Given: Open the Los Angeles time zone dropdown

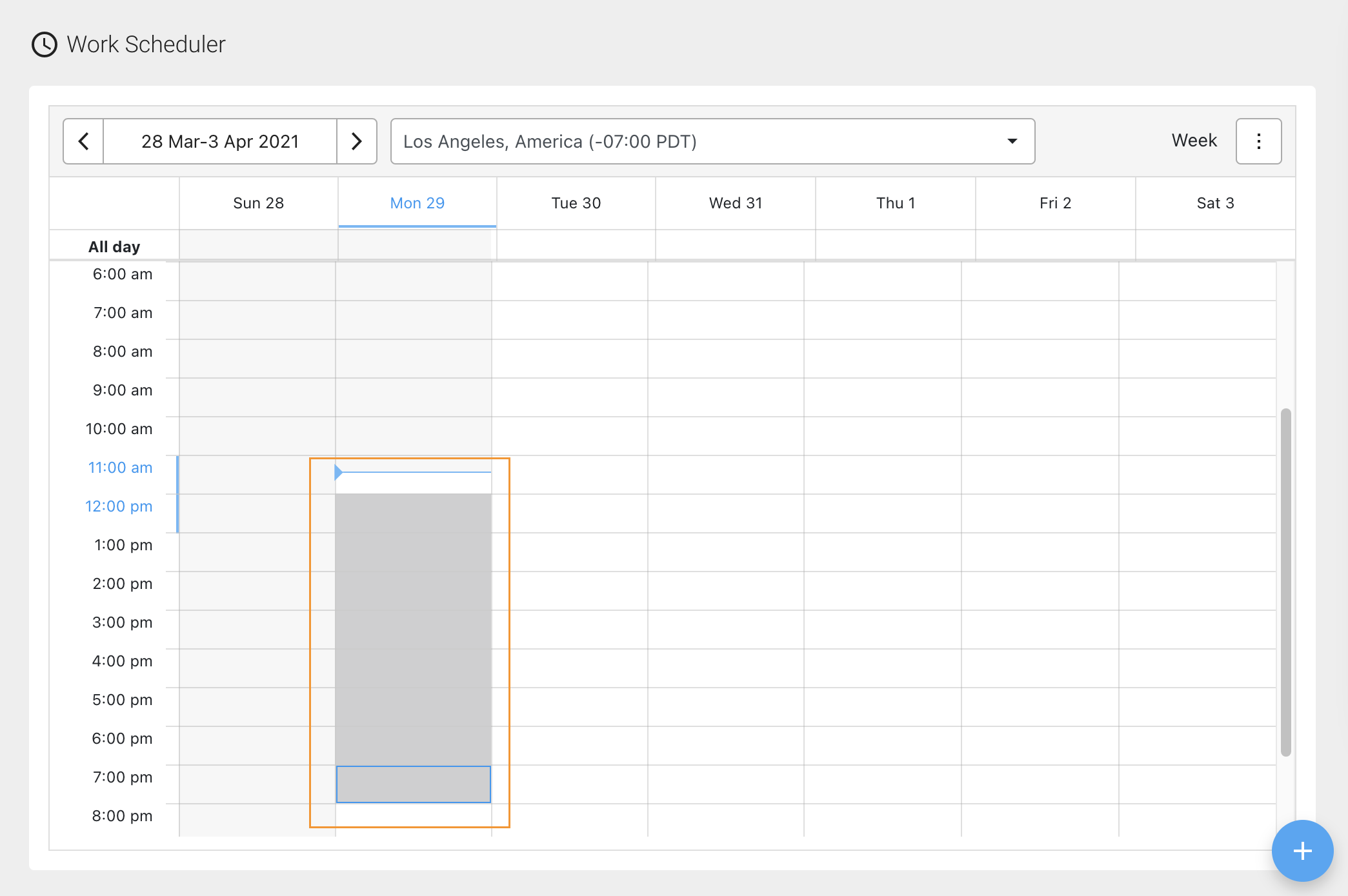Looking at the screenshot, I should click(712, 141).
